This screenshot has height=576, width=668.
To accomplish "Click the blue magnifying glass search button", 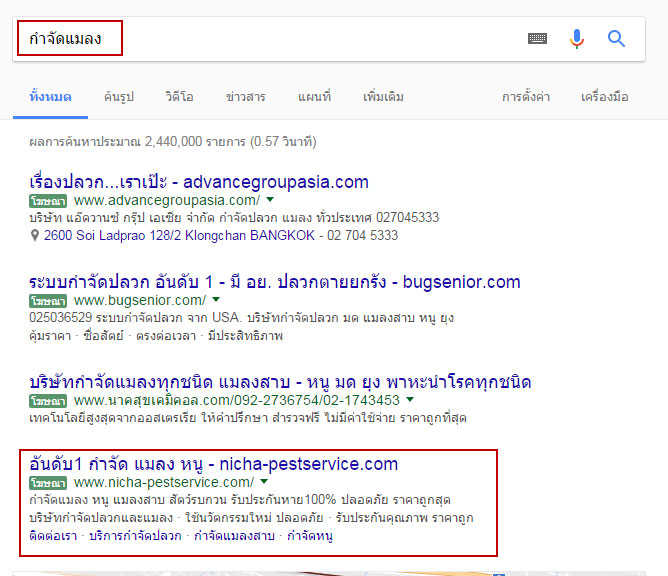I will [x=617, y=39].
